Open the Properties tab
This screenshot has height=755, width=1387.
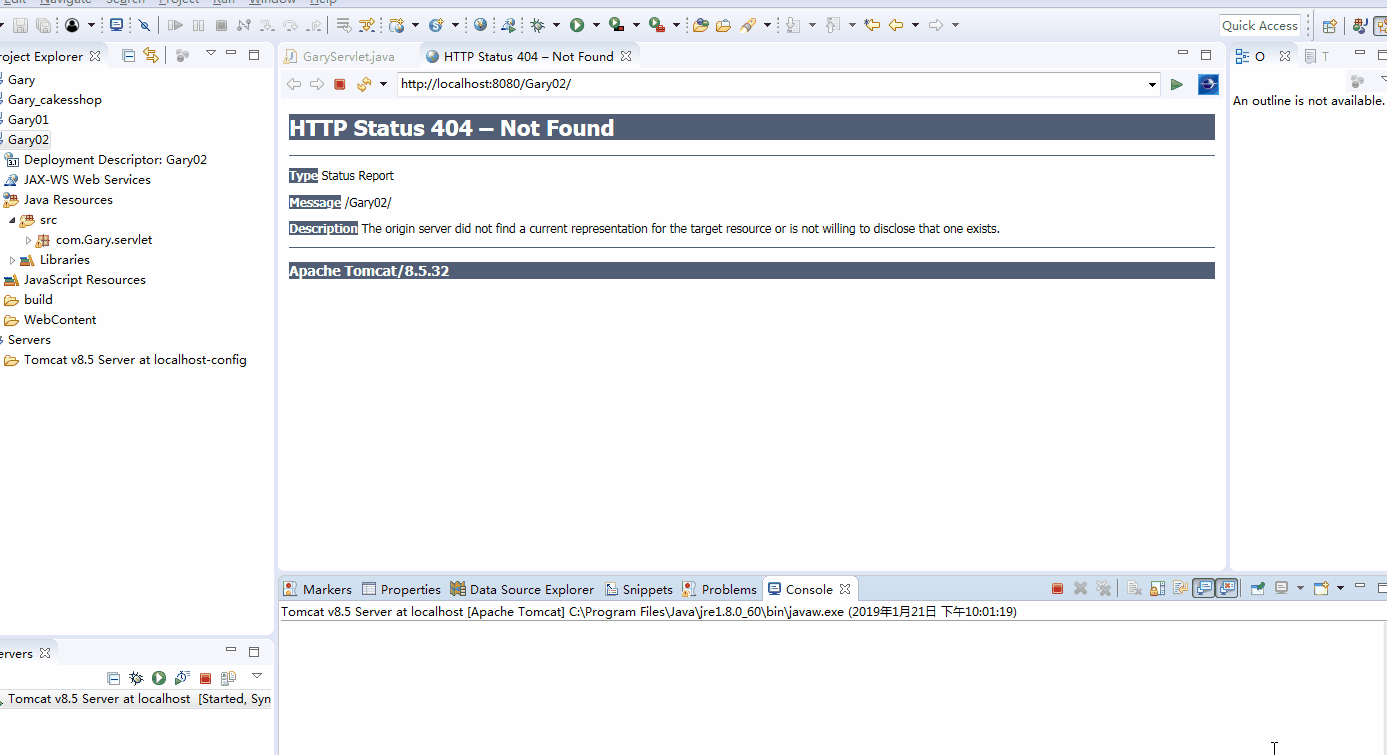tap(401, 589)
